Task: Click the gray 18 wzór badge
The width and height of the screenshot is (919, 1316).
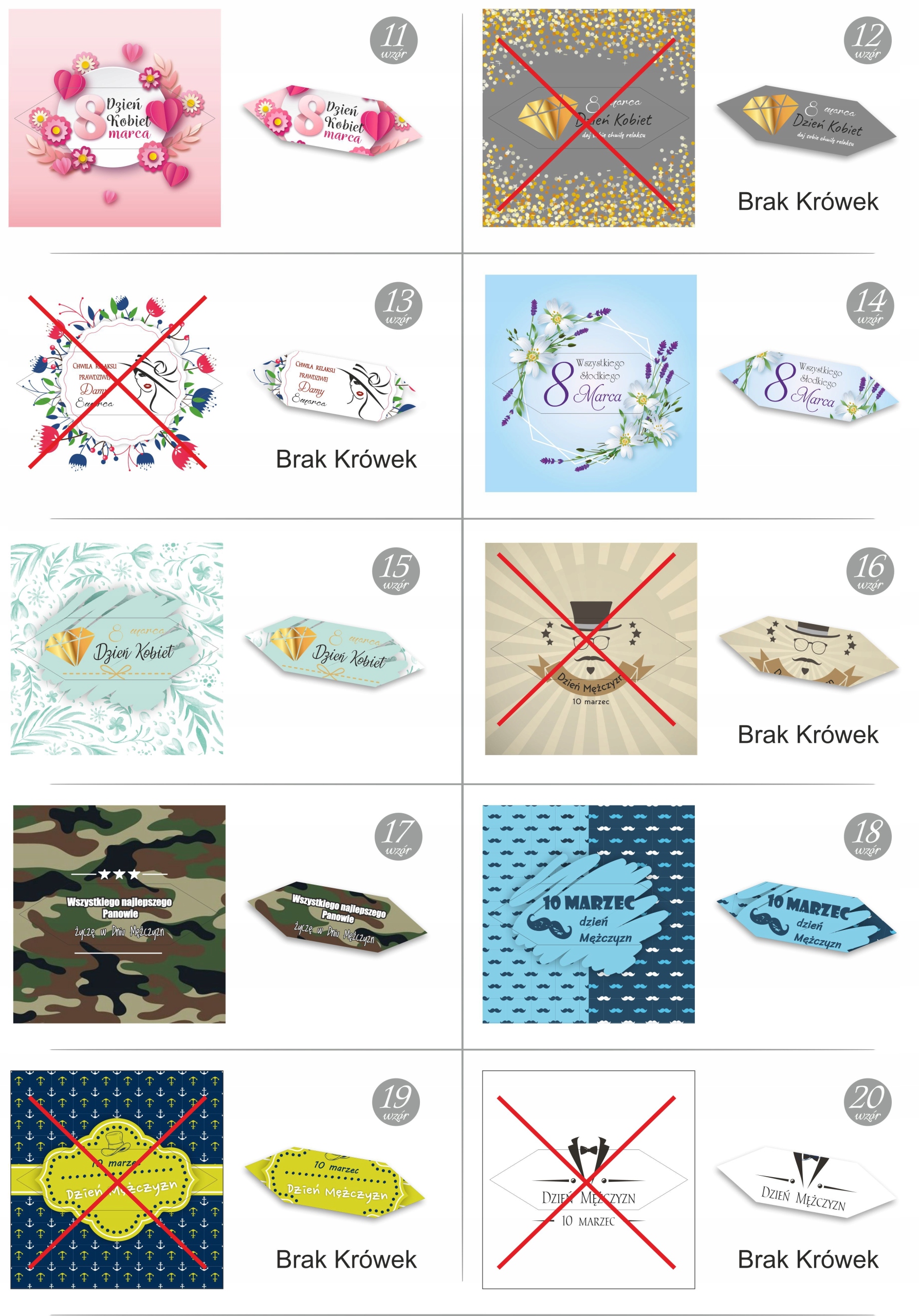Action: tap(868, 836)
